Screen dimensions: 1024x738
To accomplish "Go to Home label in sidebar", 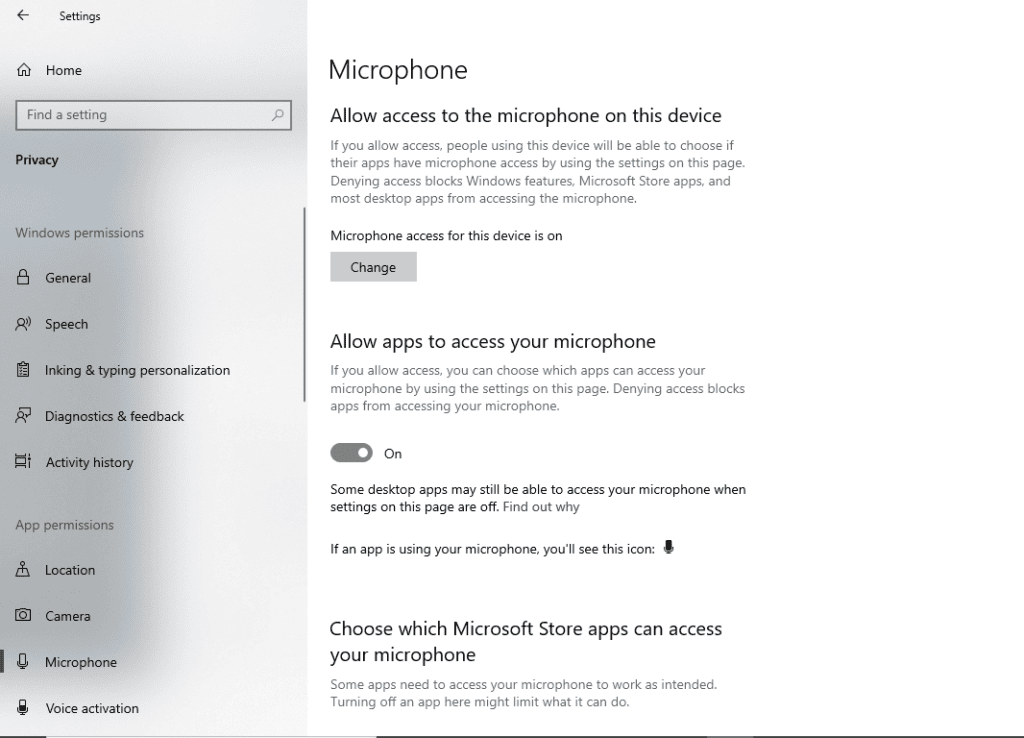I will (x=63, y=71).
